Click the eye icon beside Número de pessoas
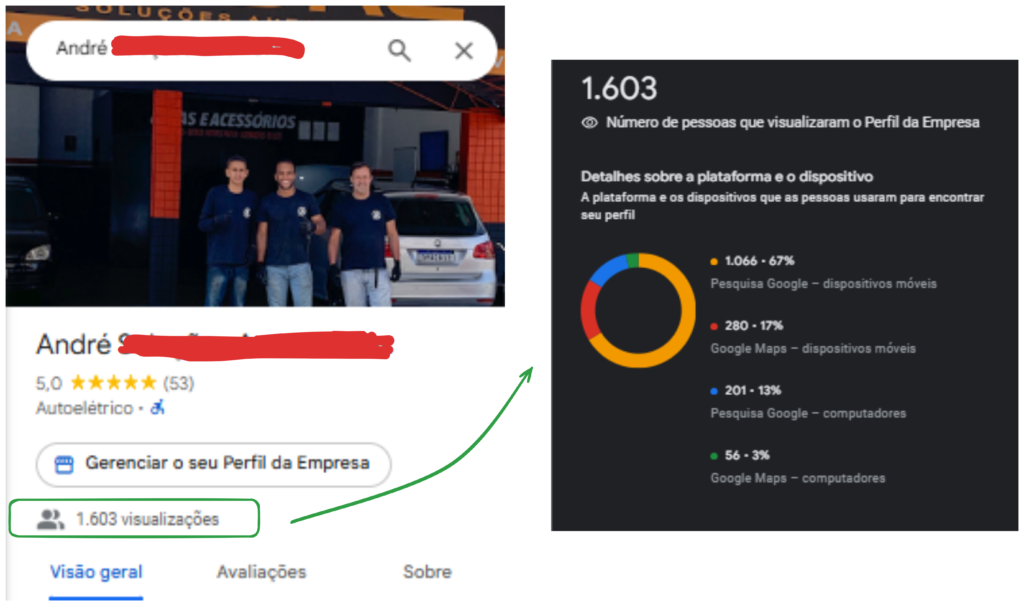 [589, 122]
